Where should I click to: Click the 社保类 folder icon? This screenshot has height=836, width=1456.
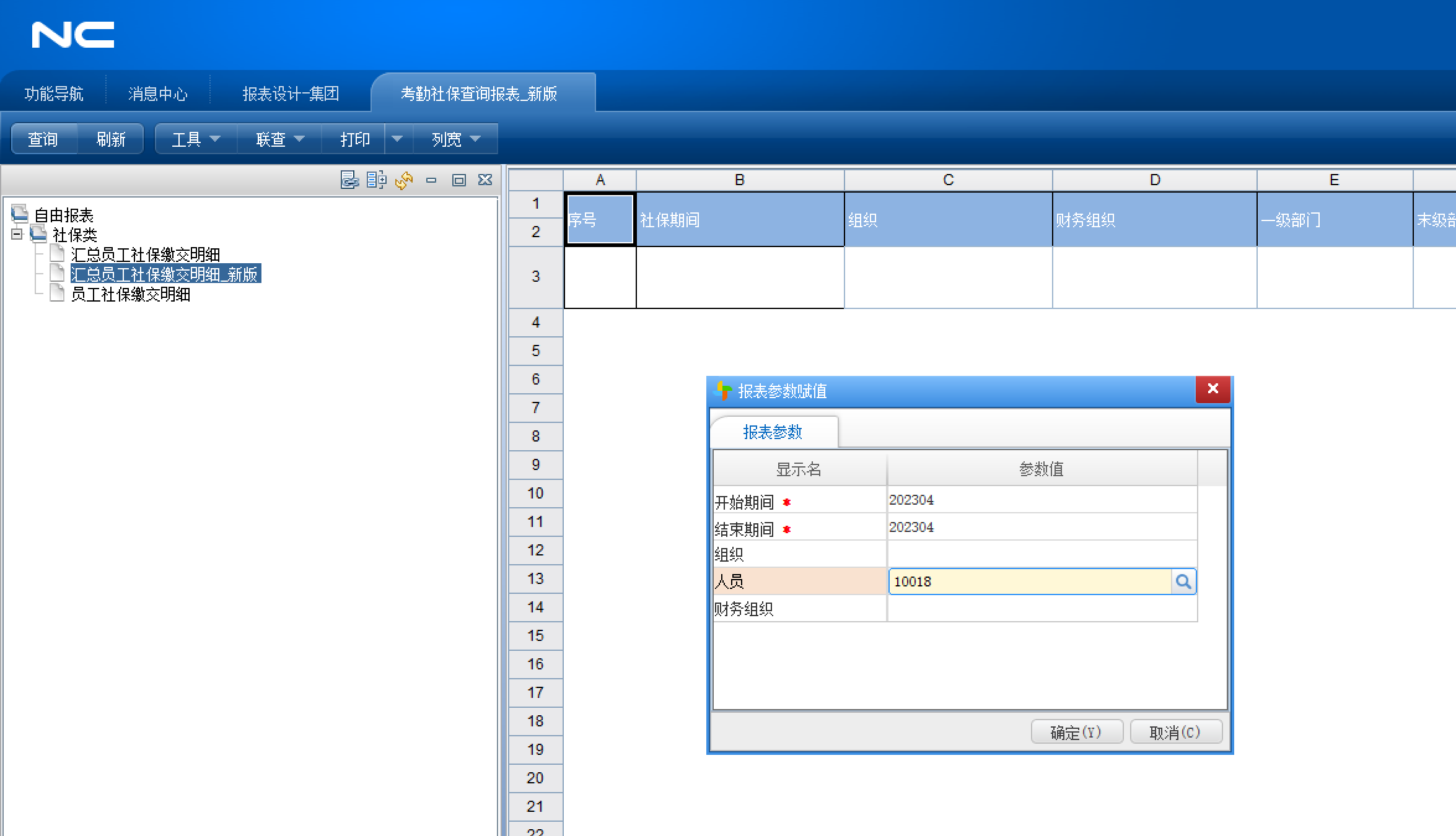click(38, 234)
